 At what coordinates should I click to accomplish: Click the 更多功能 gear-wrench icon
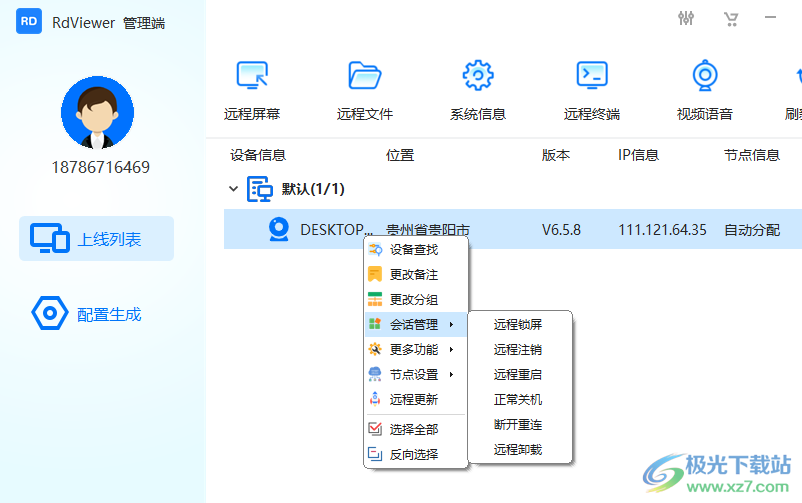[375, 349]
